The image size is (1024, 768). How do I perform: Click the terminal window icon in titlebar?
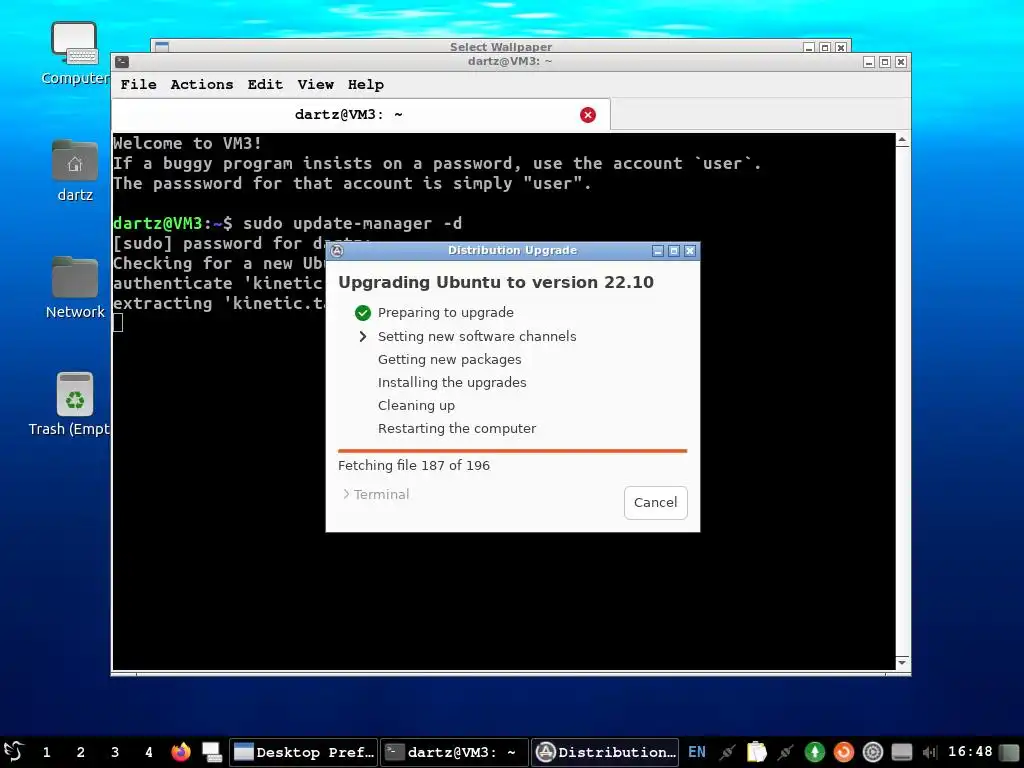pos(122,62)
